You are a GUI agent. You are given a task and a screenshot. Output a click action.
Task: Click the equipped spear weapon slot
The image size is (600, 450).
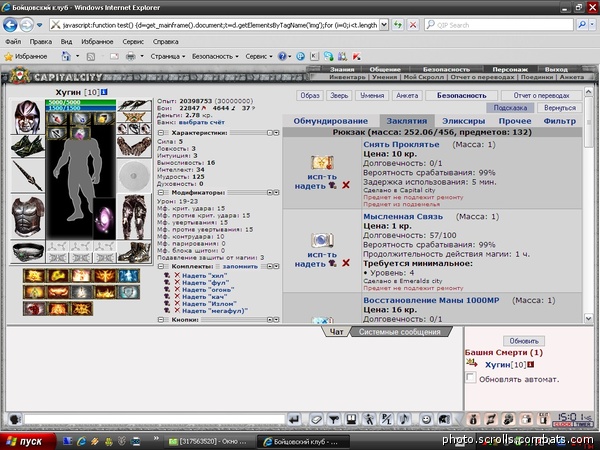[28, 176]
